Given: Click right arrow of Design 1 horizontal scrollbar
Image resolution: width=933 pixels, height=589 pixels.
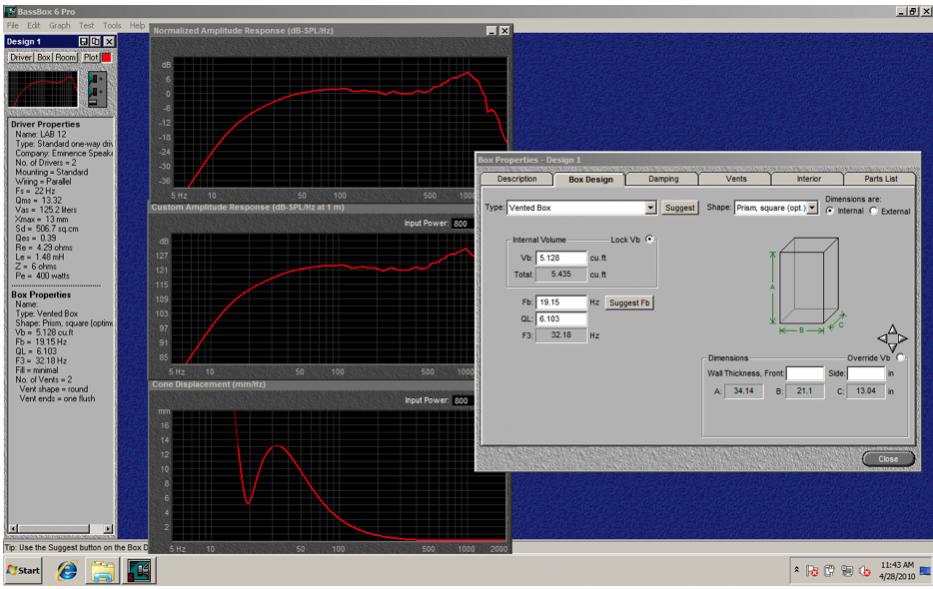Looking at the screenshot, I should pos(108,528).
